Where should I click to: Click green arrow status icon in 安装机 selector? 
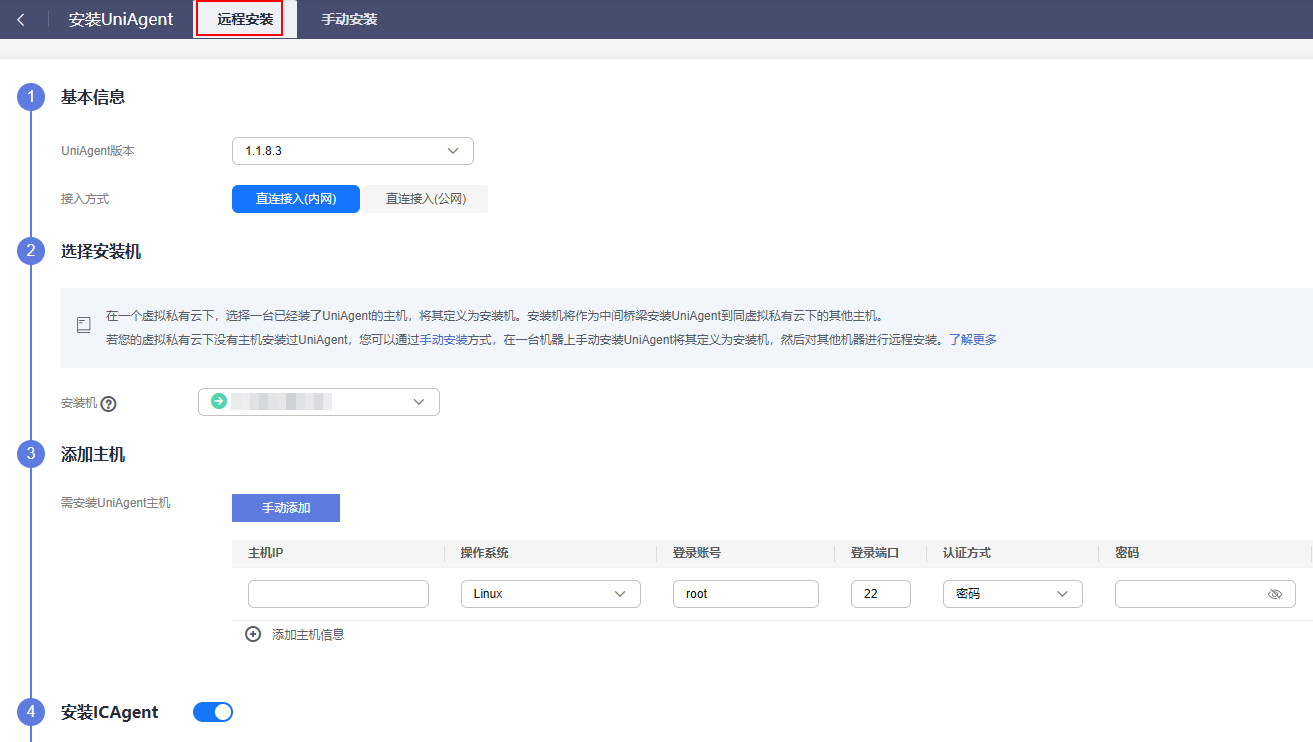pos(219,401)
